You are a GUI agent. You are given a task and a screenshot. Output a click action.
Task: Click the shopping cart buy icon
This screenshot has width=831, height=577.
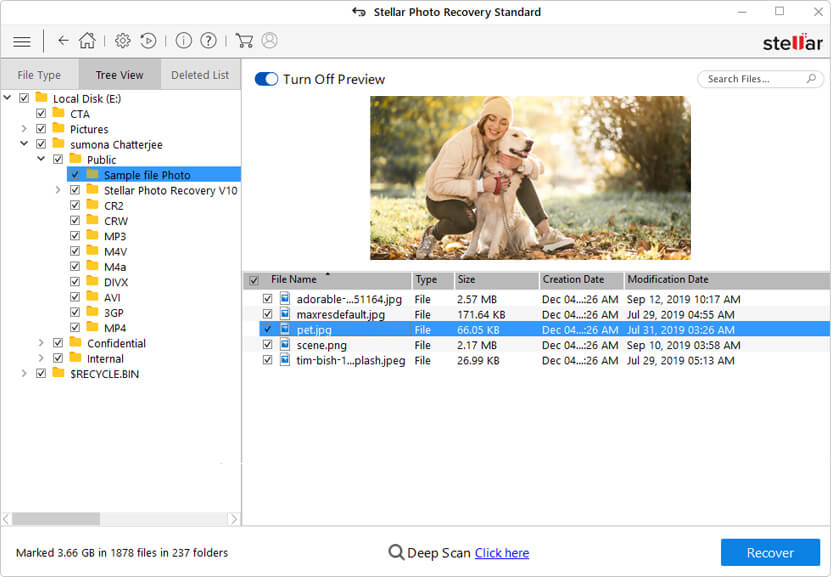244,40
